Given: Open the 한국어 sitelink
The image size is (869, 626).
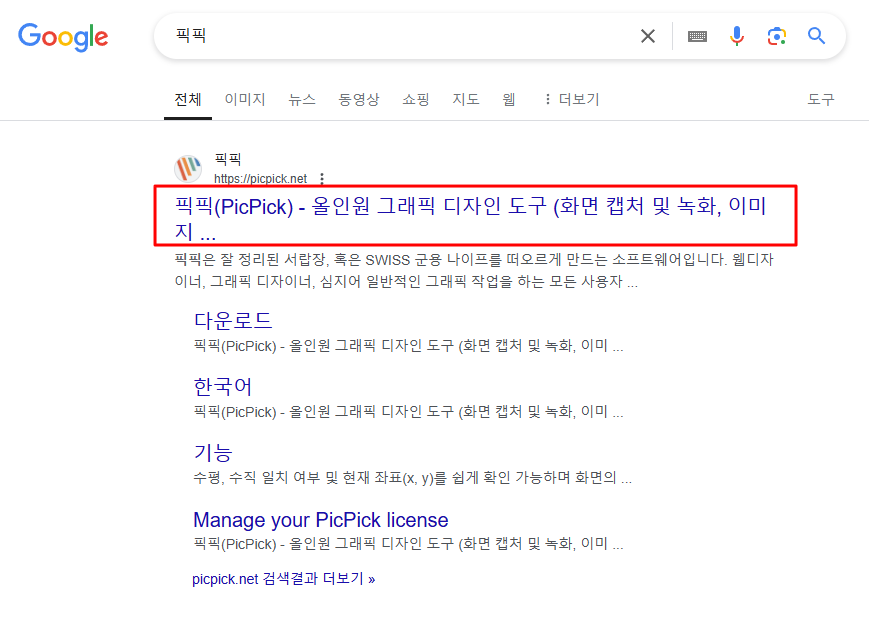Looking at the screenshot, I should 223,387.
